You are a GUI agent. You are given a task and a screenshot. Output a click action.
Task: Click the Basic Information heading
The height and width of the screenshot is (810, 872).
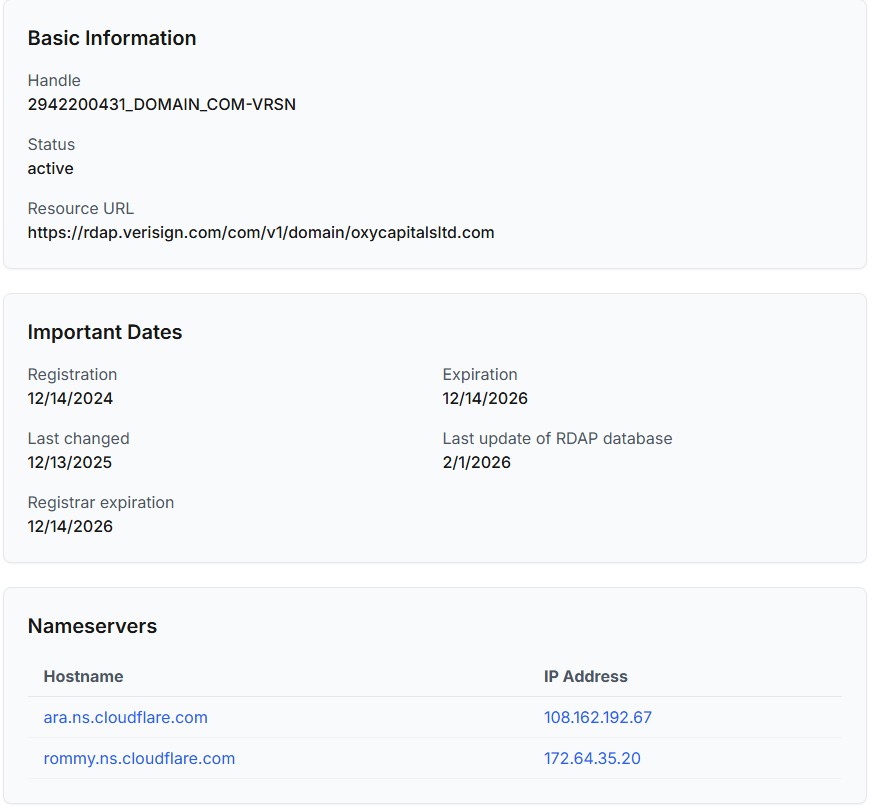tap(111, 38)
